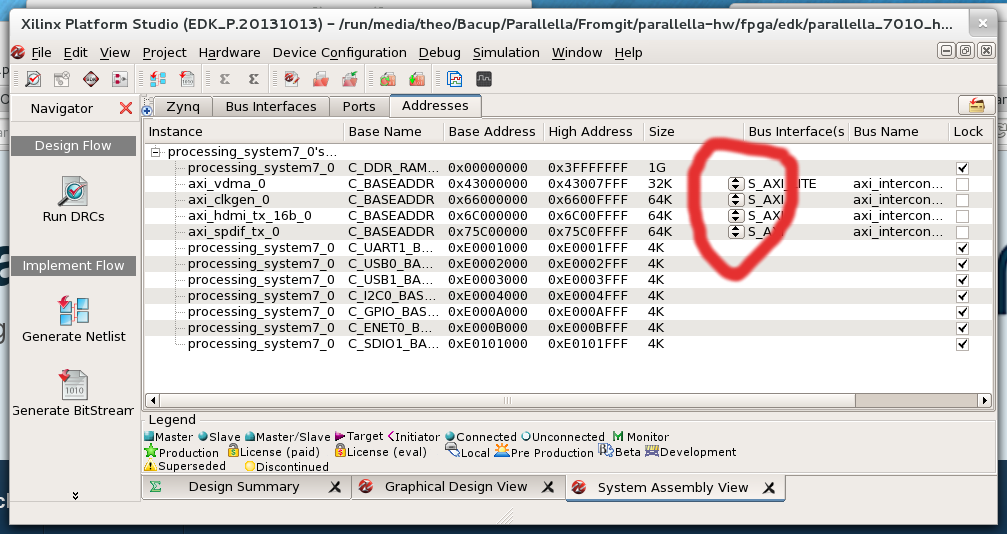1007x534 pixels.
Task: Click the Xilinx logo beside File menu
Action: point(18,52)
